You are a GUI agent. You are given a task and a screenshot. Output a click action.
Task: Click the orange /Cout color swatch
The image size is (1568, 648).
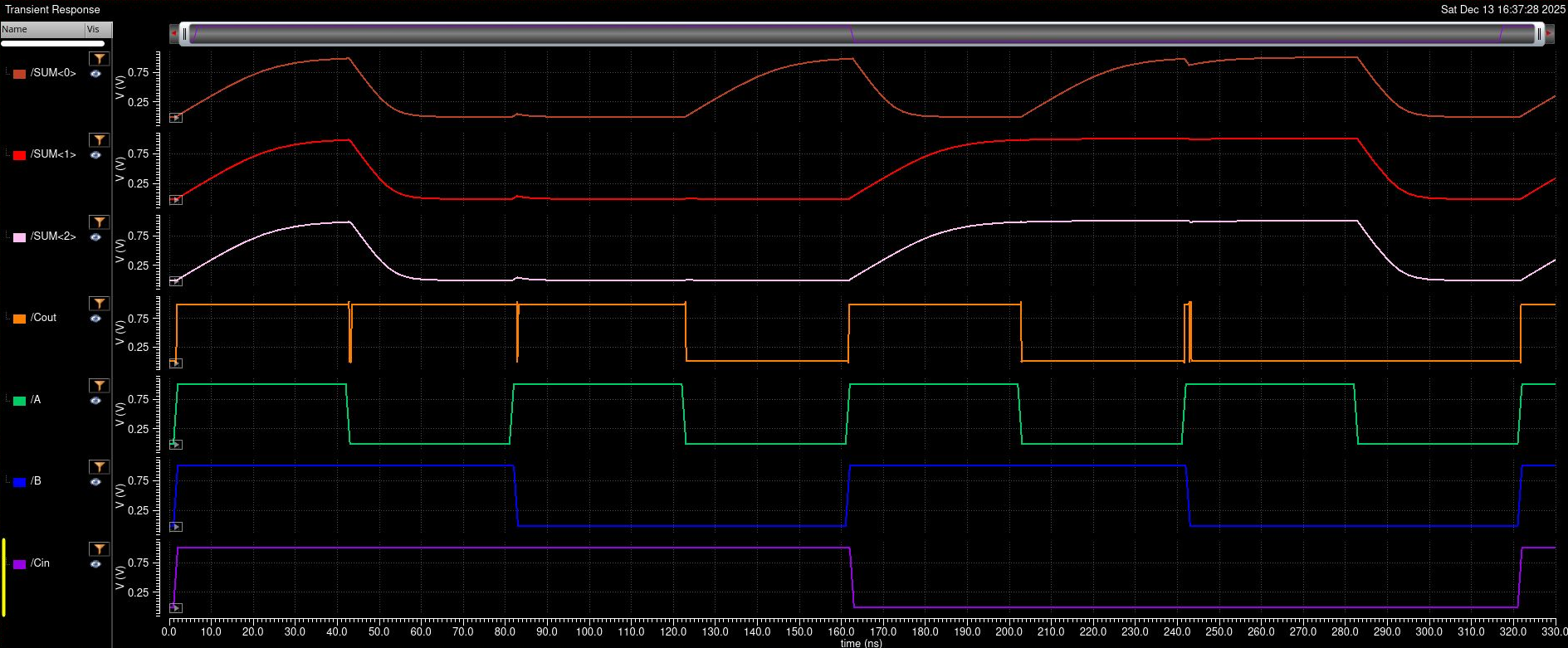[19, 319]
